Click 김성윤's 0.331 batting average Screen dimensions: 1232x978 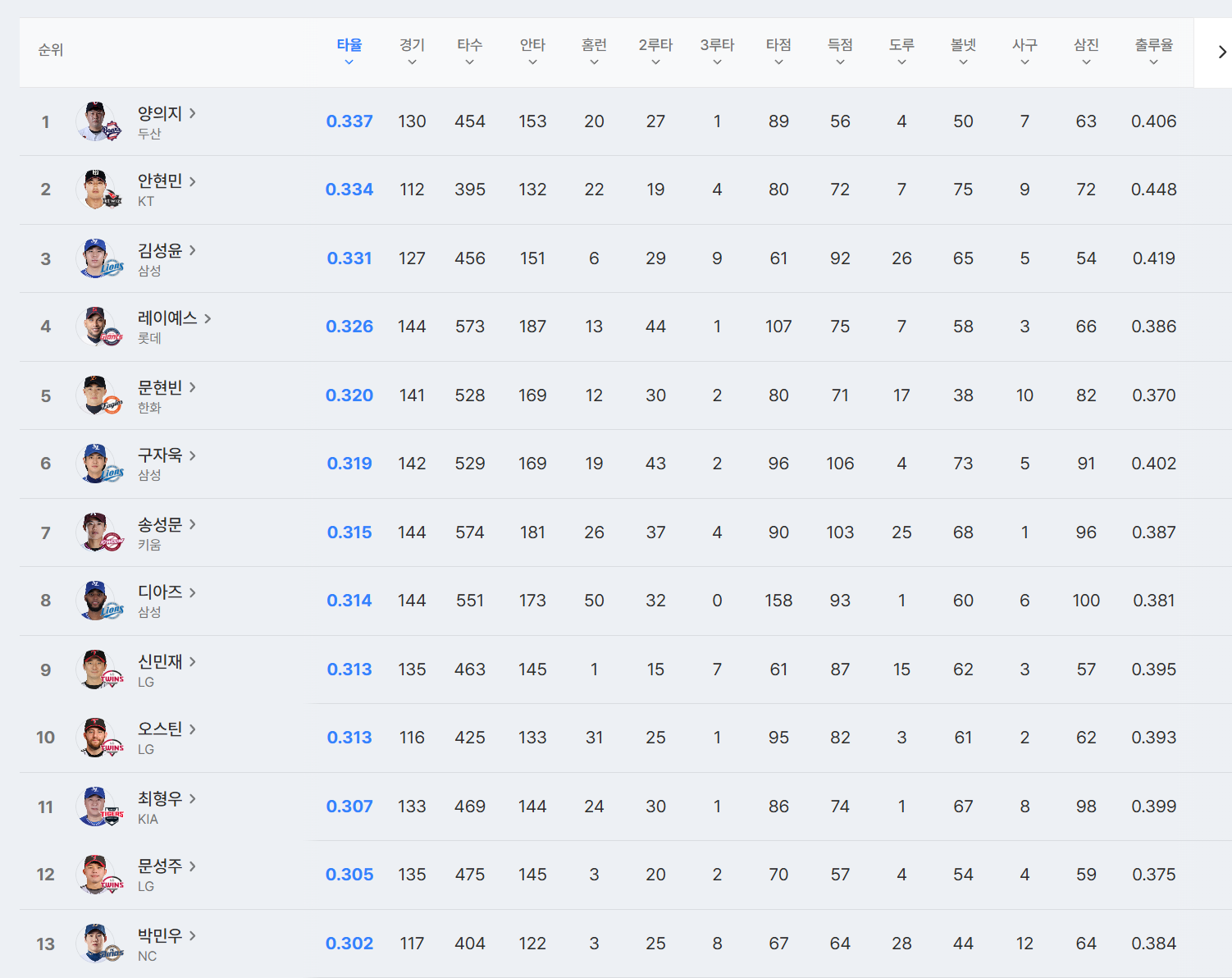(349, 258)
